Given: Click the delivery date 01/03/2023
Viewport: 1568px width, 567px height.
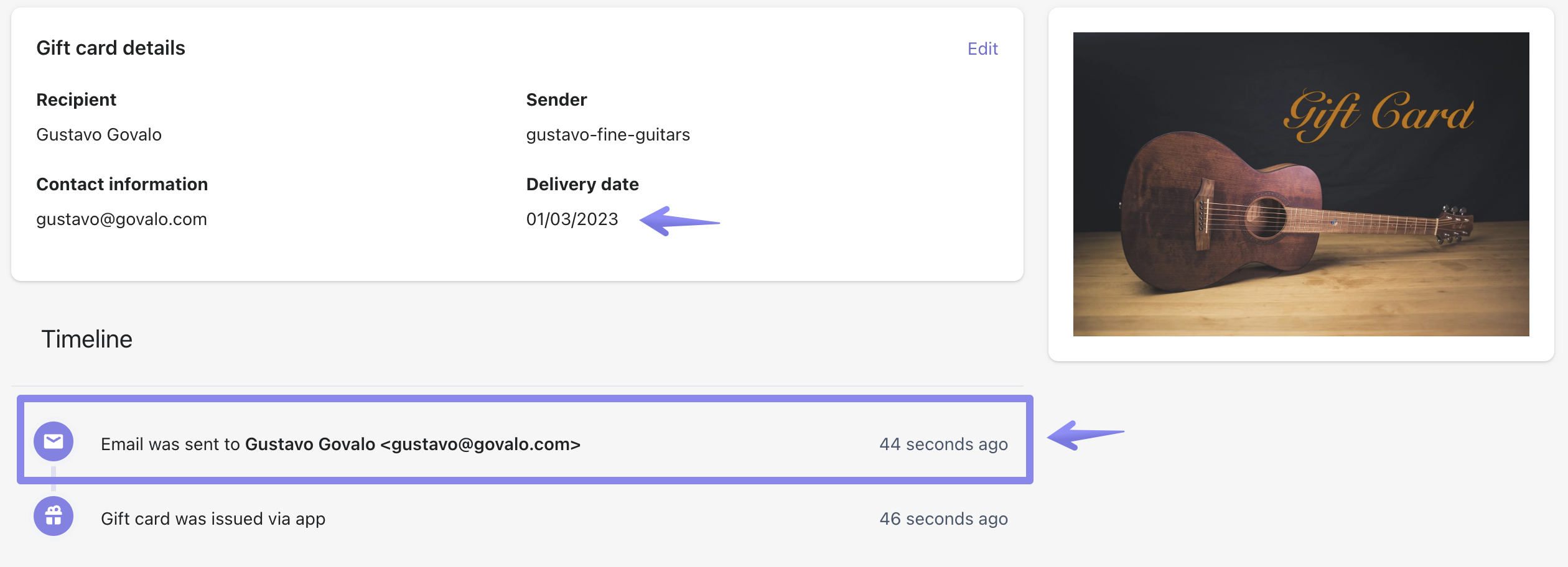Looking at the screenshot, I should (572, 219).
